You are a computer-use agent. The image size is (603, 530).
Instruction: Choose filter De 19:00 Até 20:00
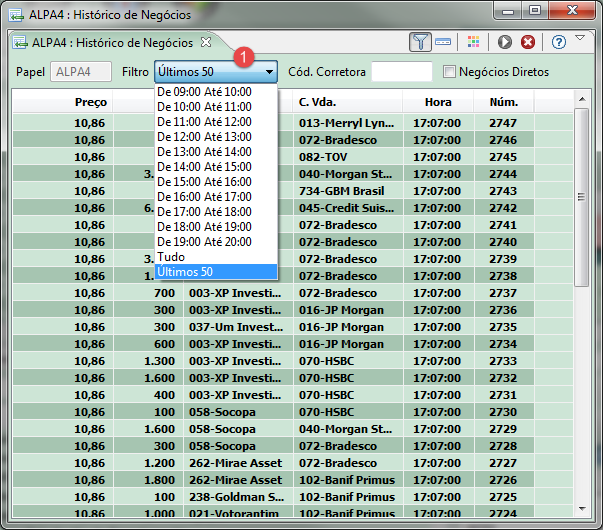(x=216, y=242)
